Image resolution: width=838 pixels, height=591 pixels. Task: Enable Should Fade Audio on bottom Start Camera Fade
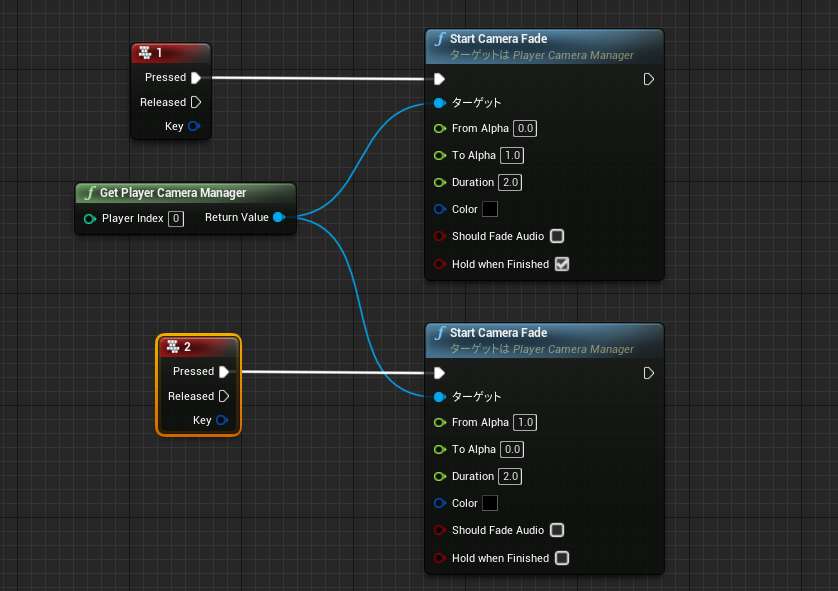557,530
